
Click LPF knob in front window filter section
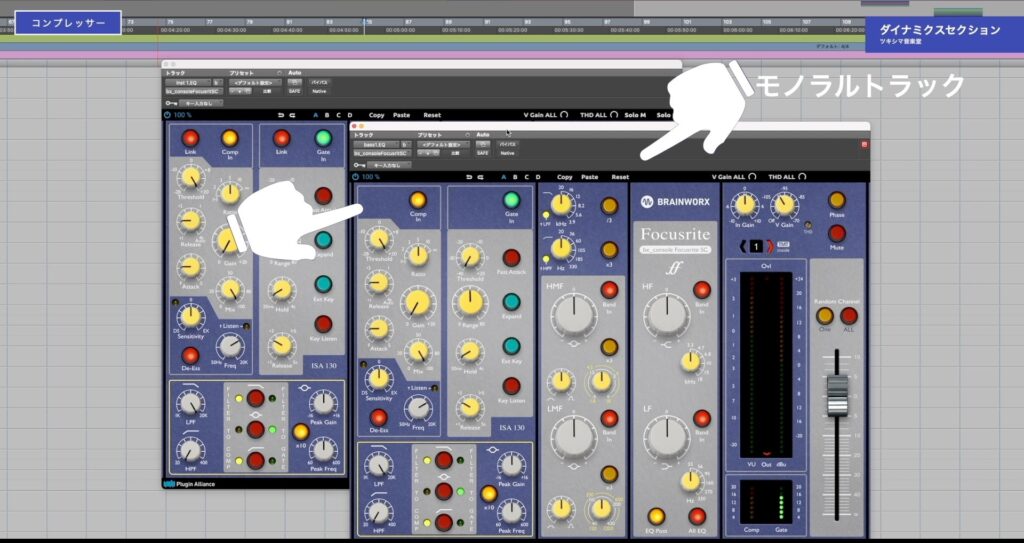click(x=379, y=467)
